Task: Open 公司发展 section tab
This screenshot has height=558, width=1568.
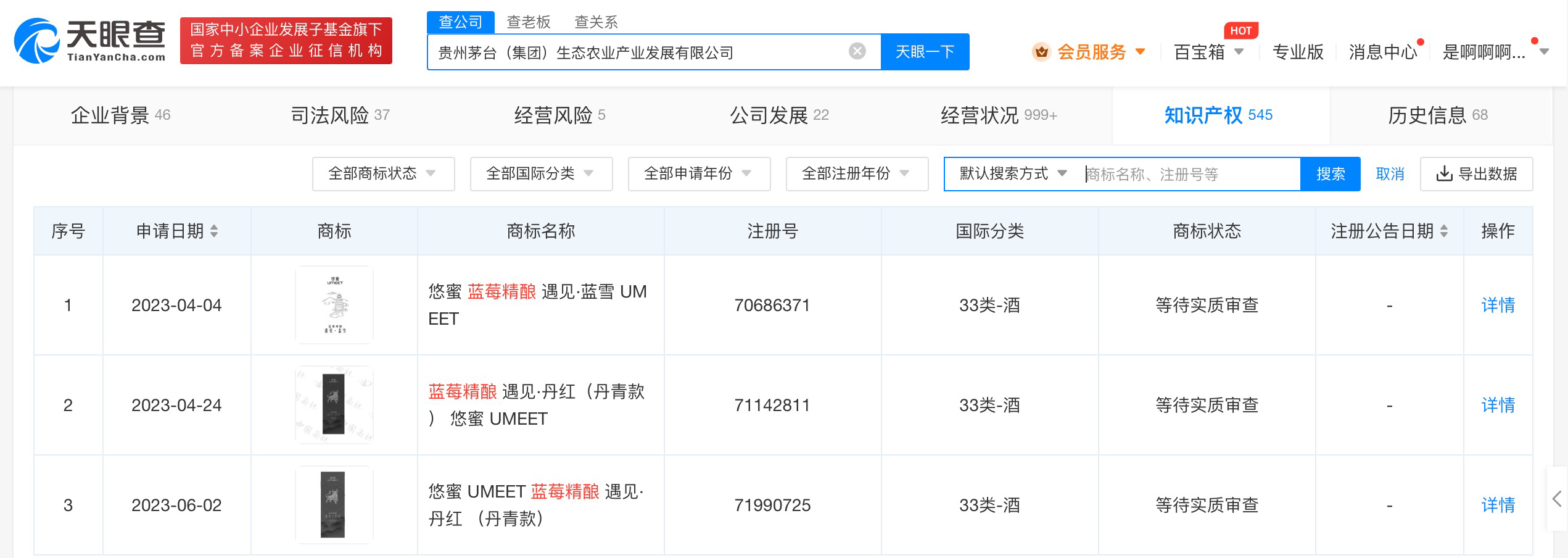Action: point(779,115)
